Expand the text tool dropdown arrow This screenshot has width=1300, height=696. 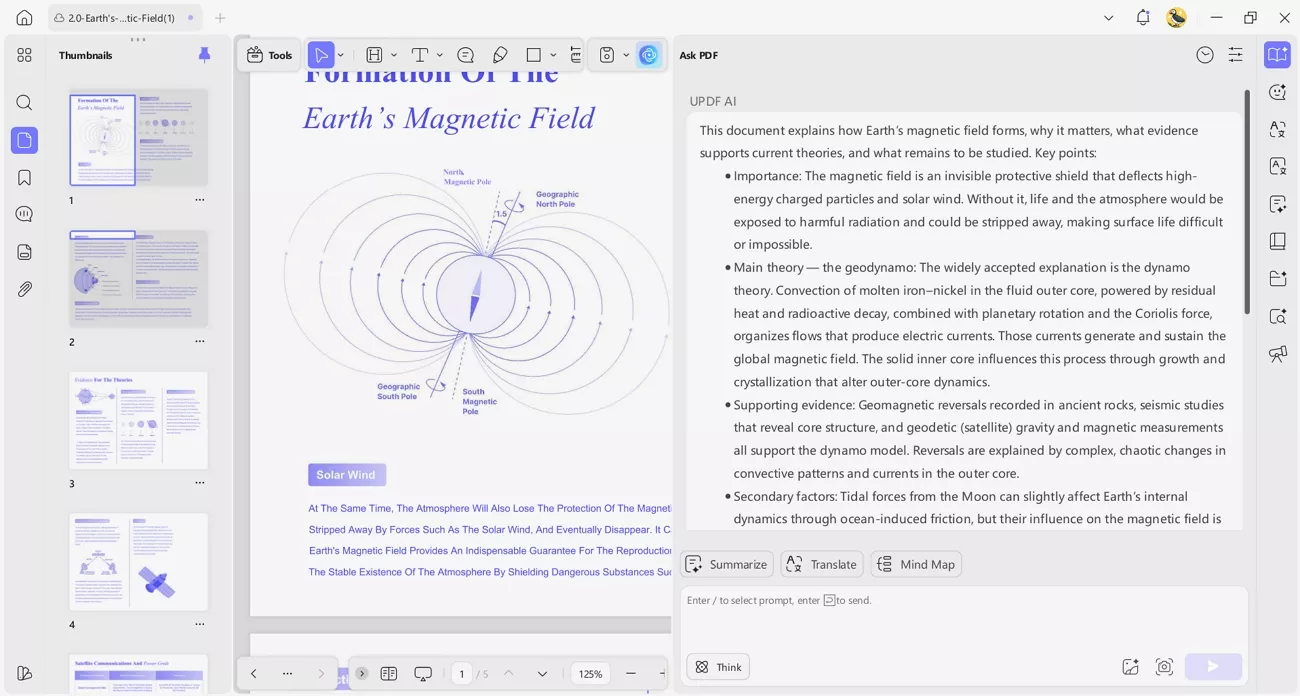[x=439, y=55]
